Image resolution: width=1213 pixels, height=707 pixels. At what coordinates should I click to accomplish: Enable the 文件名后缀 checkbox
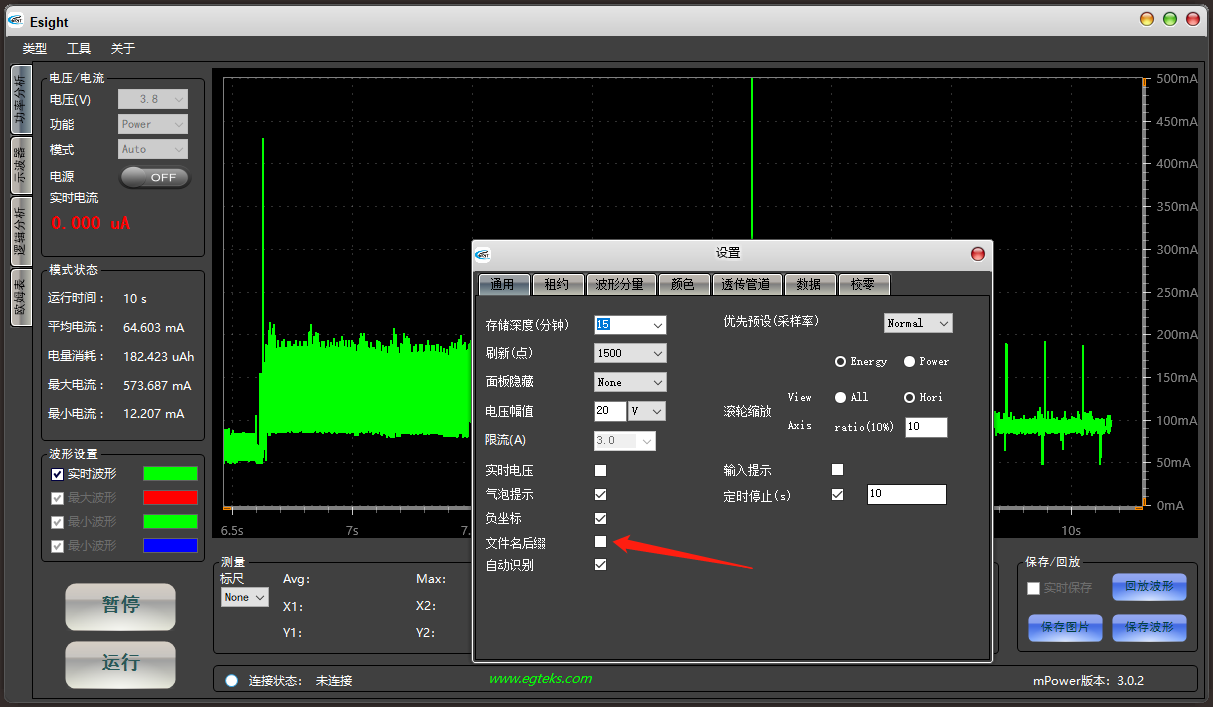pyautogui.click(x=600, y=542)
